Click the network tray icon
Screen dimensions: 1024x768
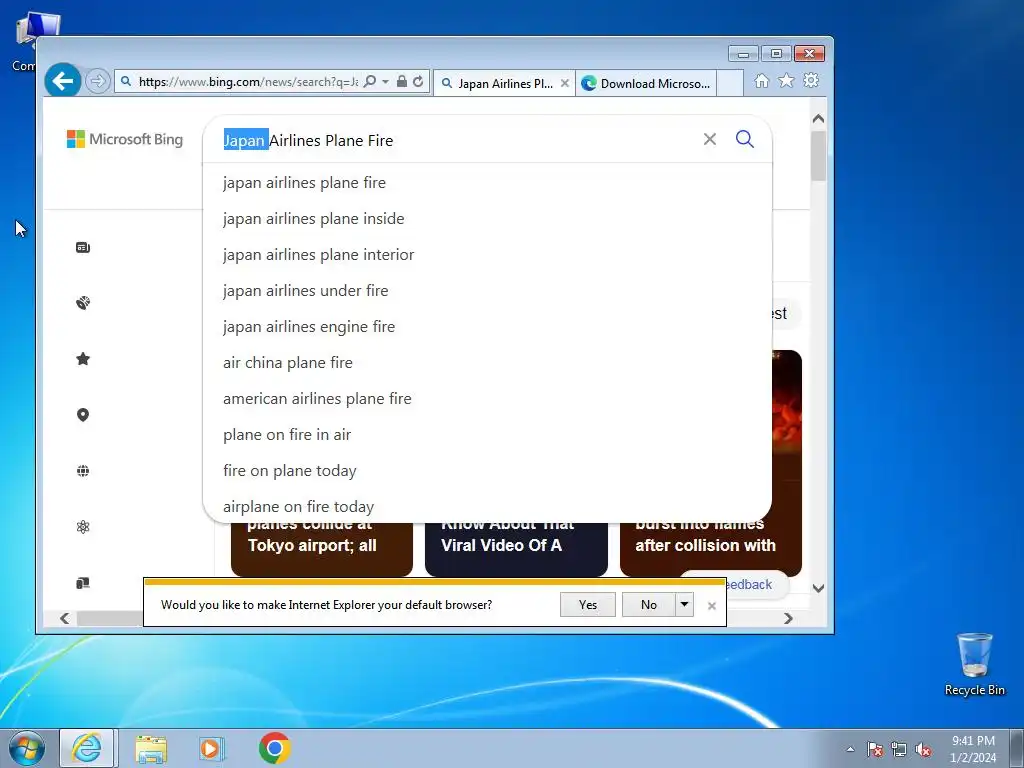(899, 749)
